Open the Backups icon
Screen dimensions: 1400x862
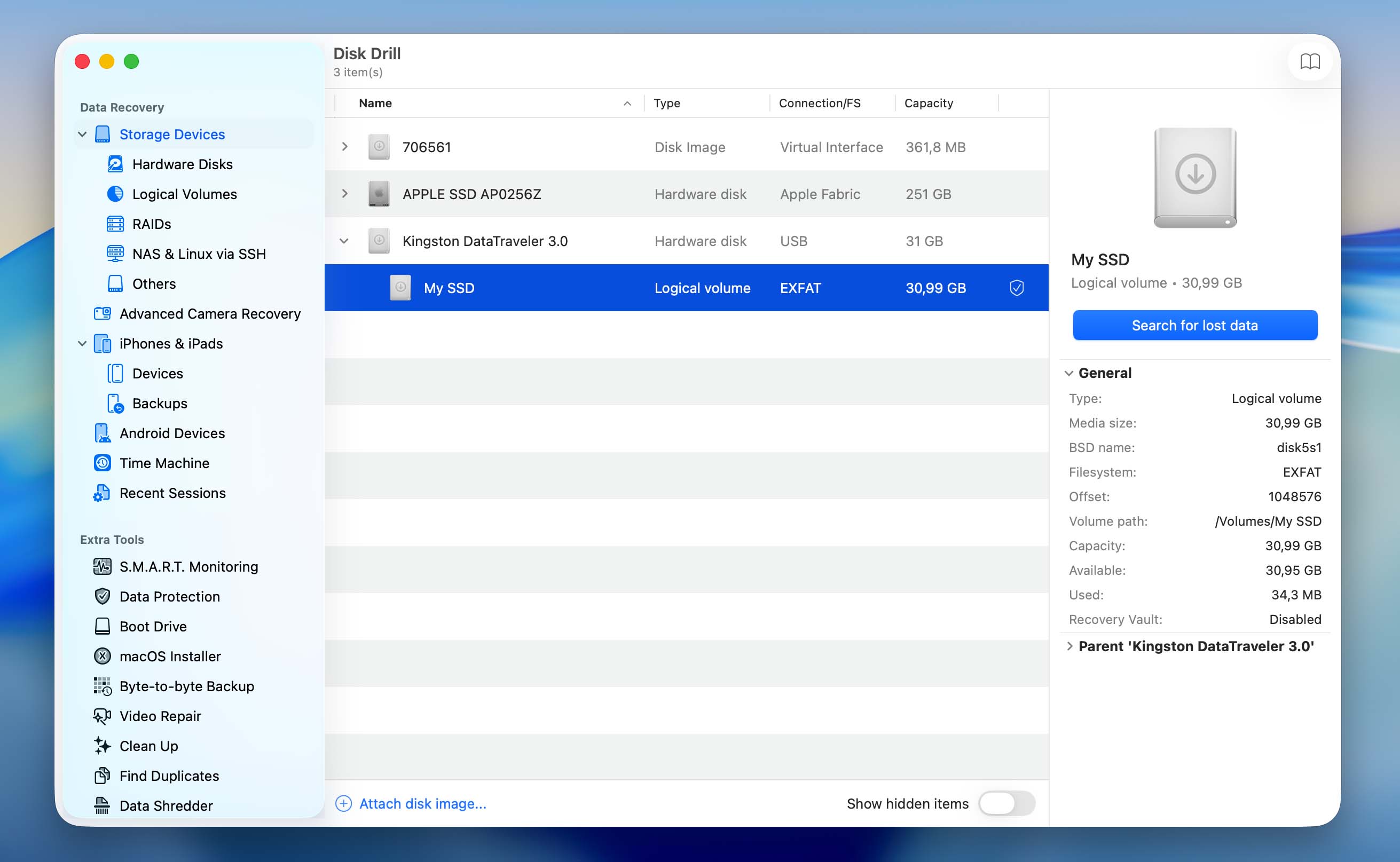(115, 403)
